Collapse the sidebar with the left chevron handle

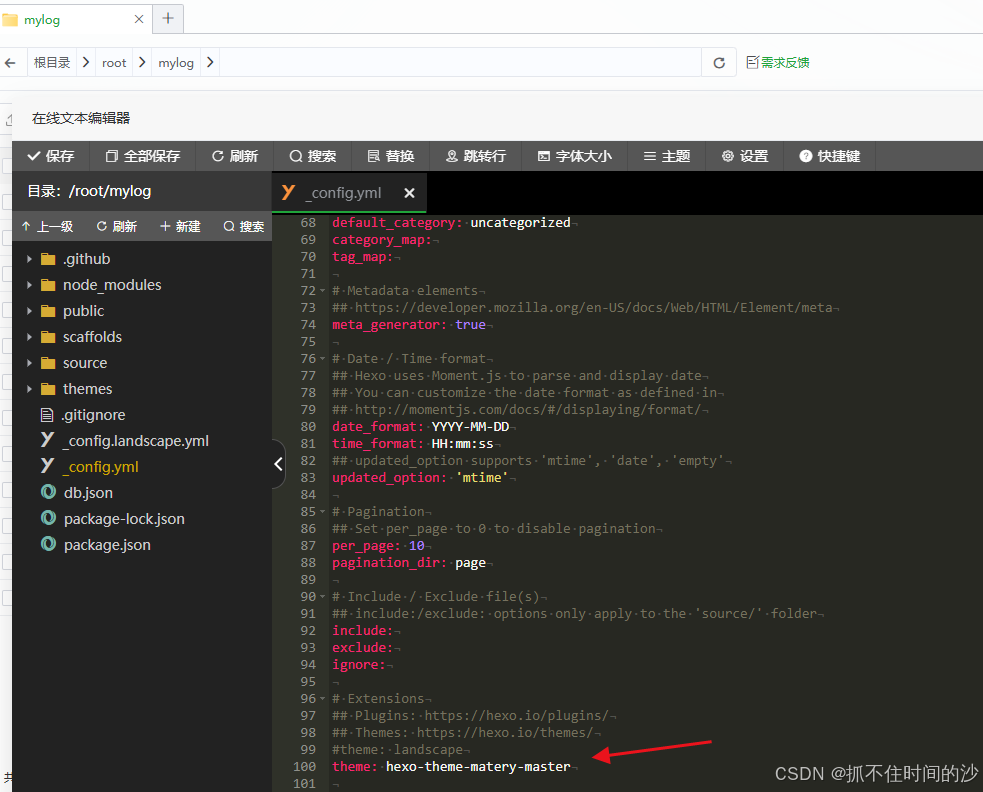(278, 464)
